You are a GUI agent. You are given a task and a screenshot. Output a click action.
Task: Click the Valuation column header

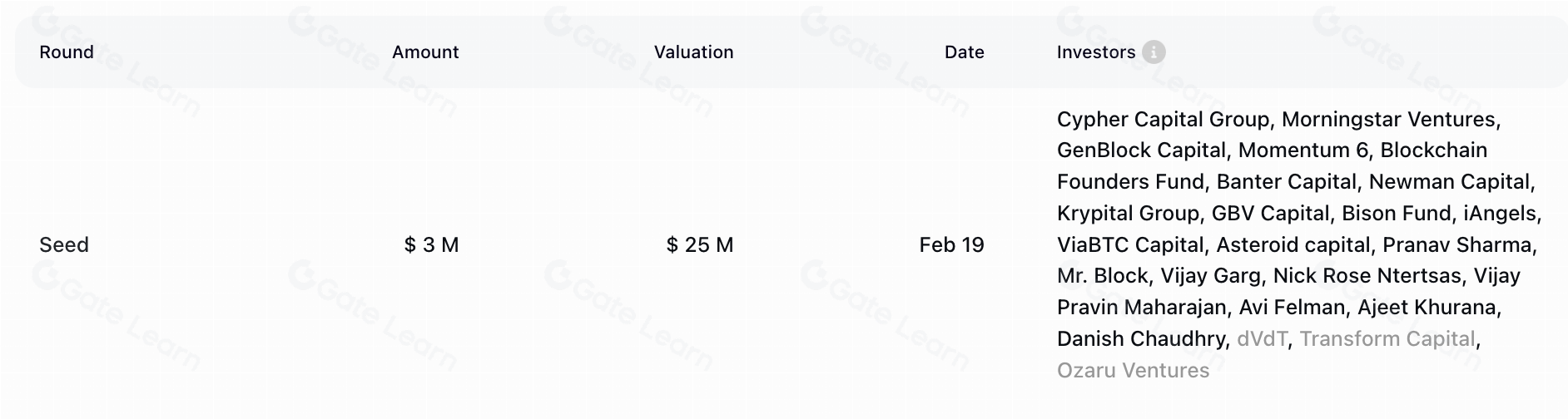point(693,52)
